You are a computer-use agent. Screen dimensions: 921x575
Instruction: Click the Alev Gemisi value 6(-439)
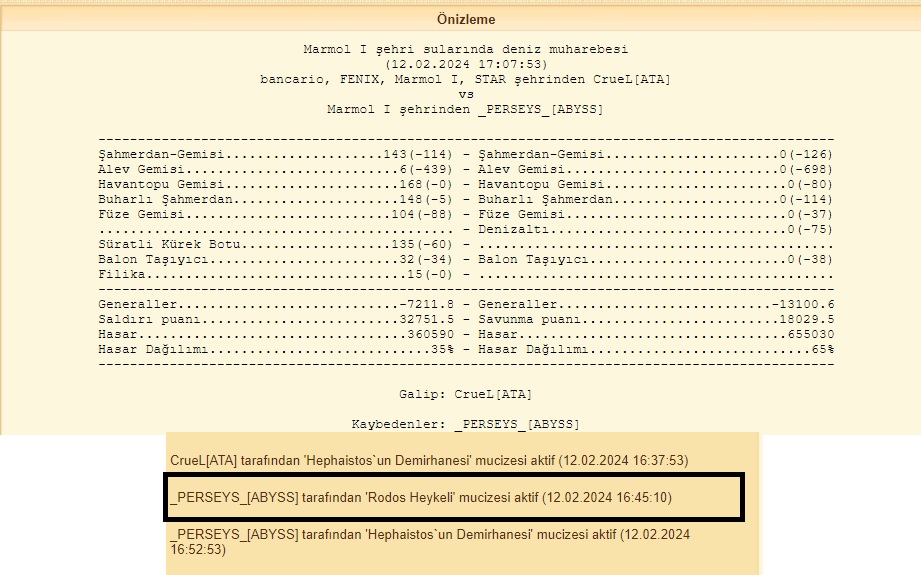coord(426,169)
